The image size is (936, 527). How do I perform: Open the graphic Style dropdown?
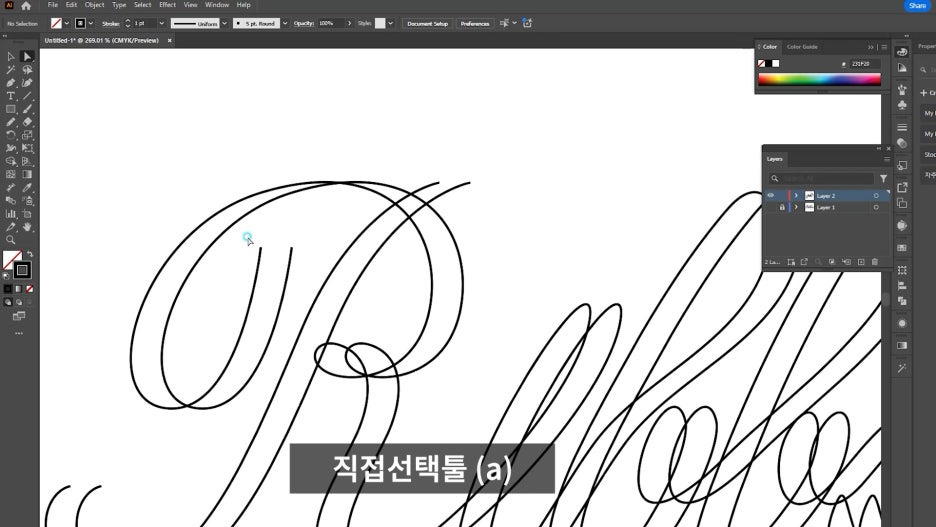[390, 23]
